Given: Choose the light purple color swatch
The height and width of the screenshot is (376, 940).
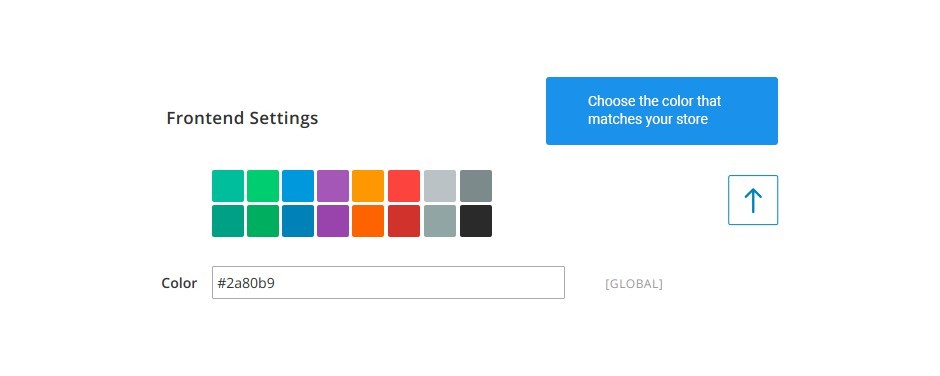Looking at the screenshot, I should [333, 186].
